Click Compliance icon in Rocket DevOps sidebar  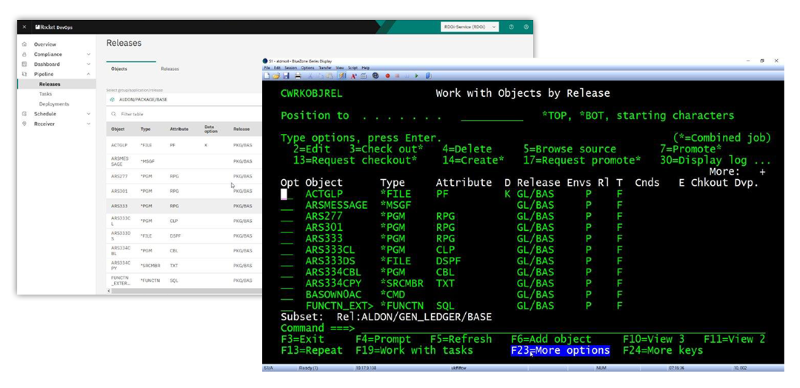pos(24,54)
